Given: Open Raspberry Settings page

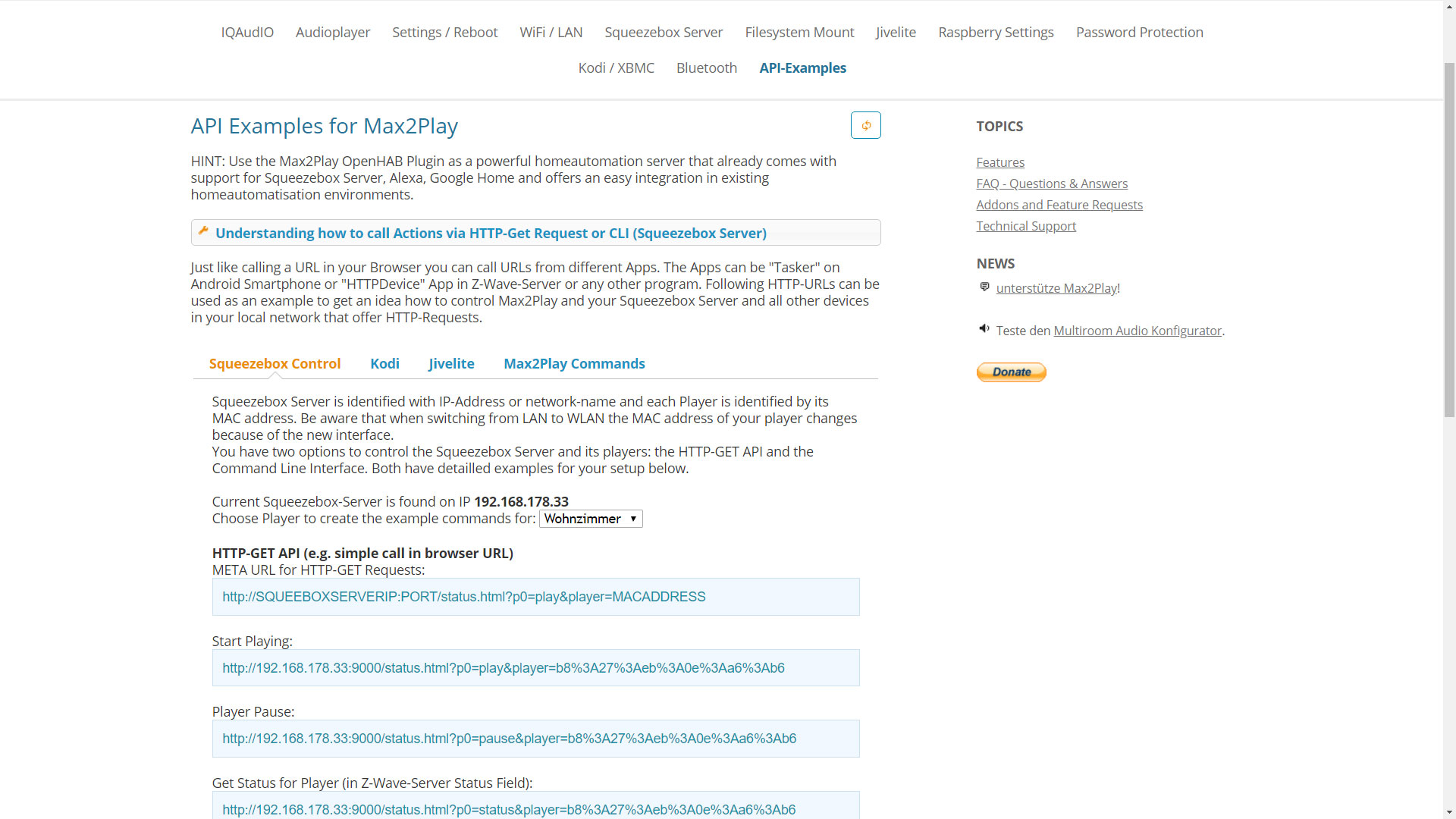Looking at the screenshot, I should coord(996,32).
